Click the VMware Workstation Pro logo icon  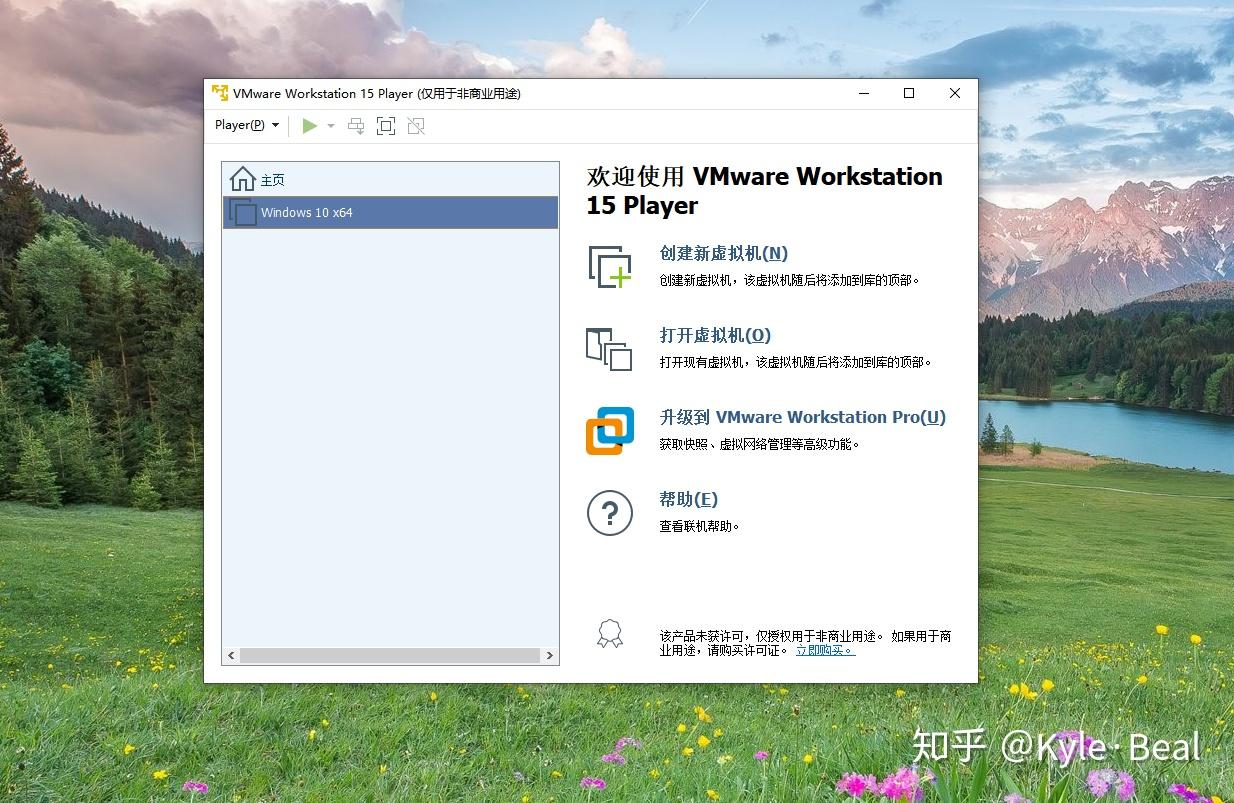610,431
